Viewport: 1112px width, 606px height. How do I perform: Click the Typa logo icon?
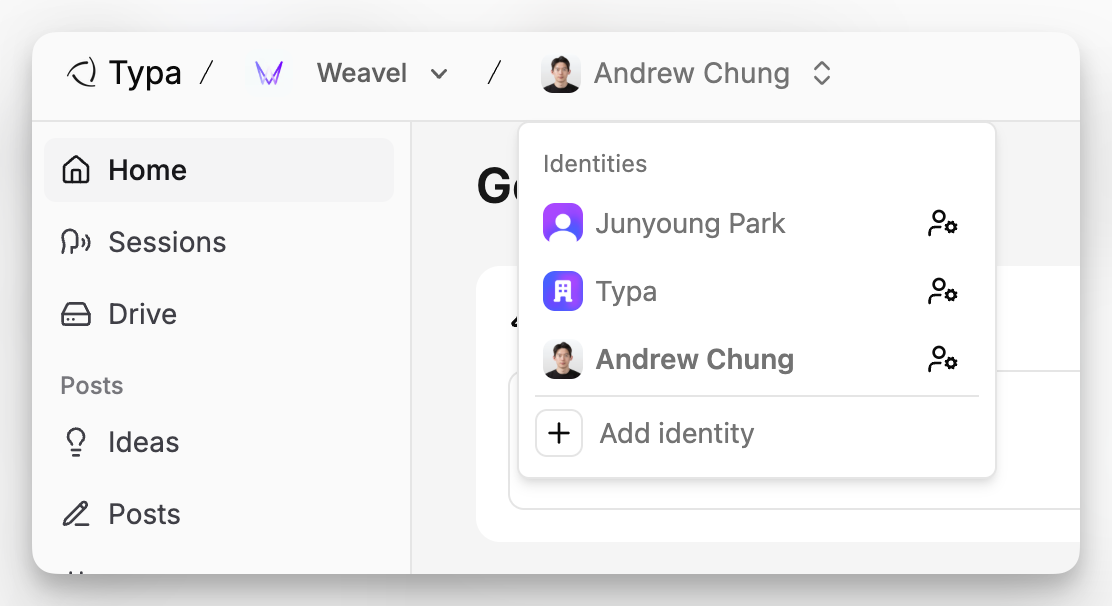point(82,73)
